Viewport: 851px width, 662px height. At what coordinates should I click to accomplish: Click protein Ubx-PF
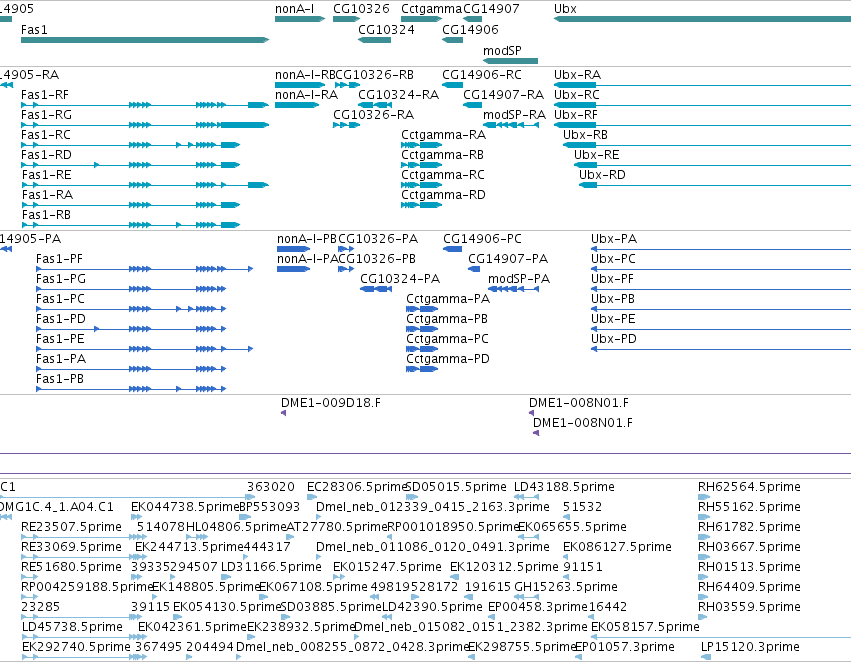pyautogui.click(x=721, y=289)
